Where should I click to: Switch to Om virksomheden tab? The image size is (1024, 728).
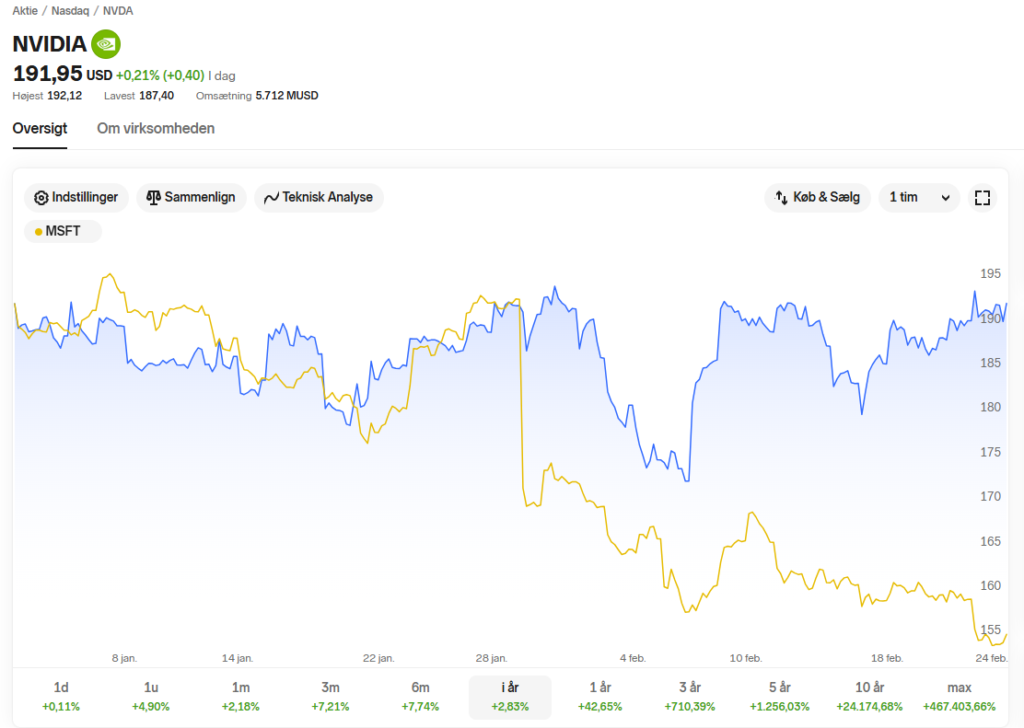(155, 129)
